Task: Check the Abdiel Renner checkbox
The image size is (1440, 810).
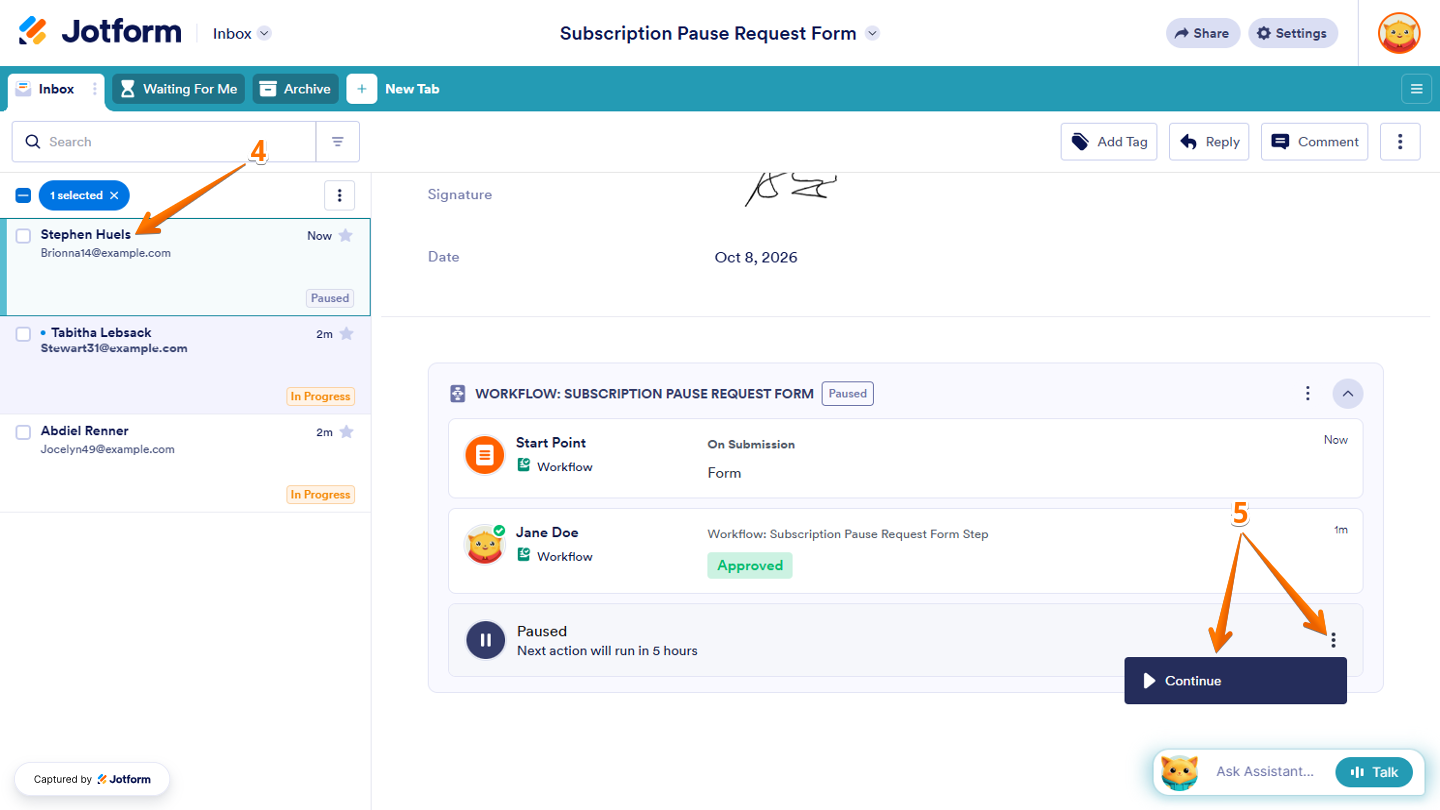Action: click(23, 432)
